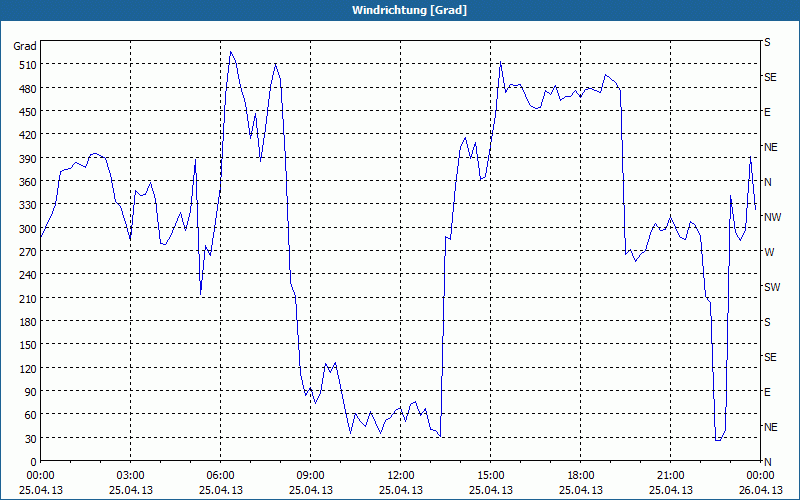Viewport: 800px width, 500px height.
Task: Select the 21:00 time axis label
Action: [670, 476]
